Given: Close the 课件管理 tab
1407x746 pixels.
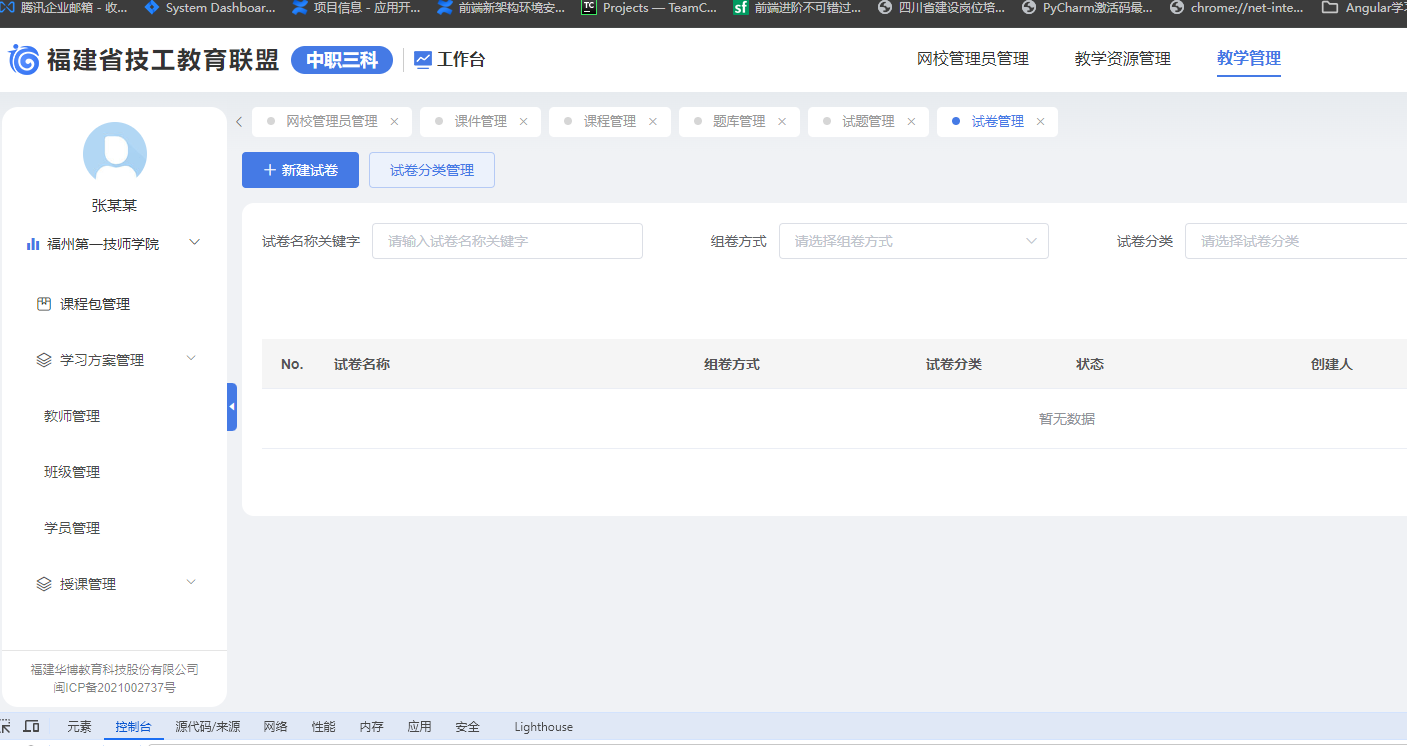Looking at the screenshot, I should click(523, 122).
